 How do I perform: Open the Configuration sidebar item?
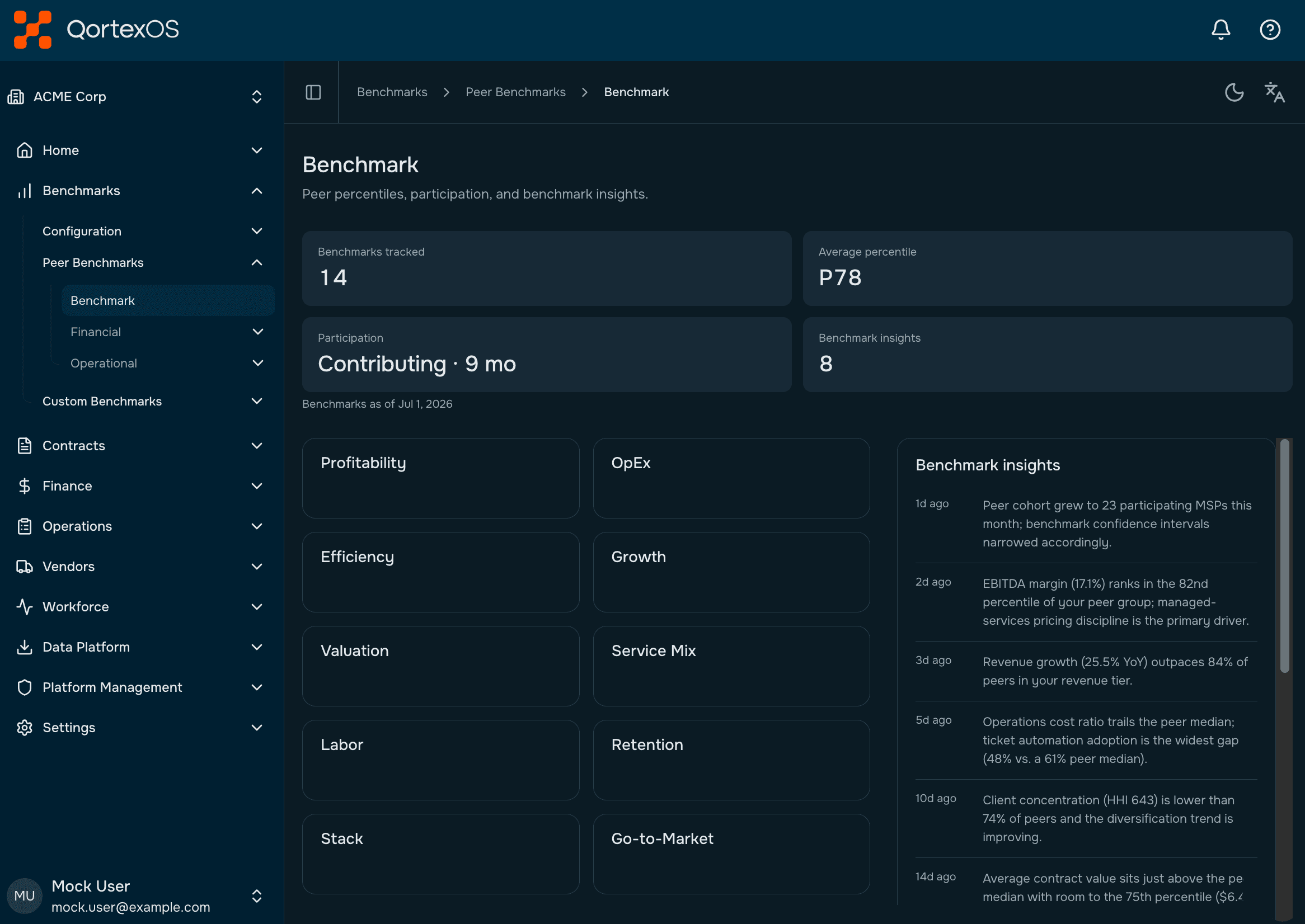154,231
